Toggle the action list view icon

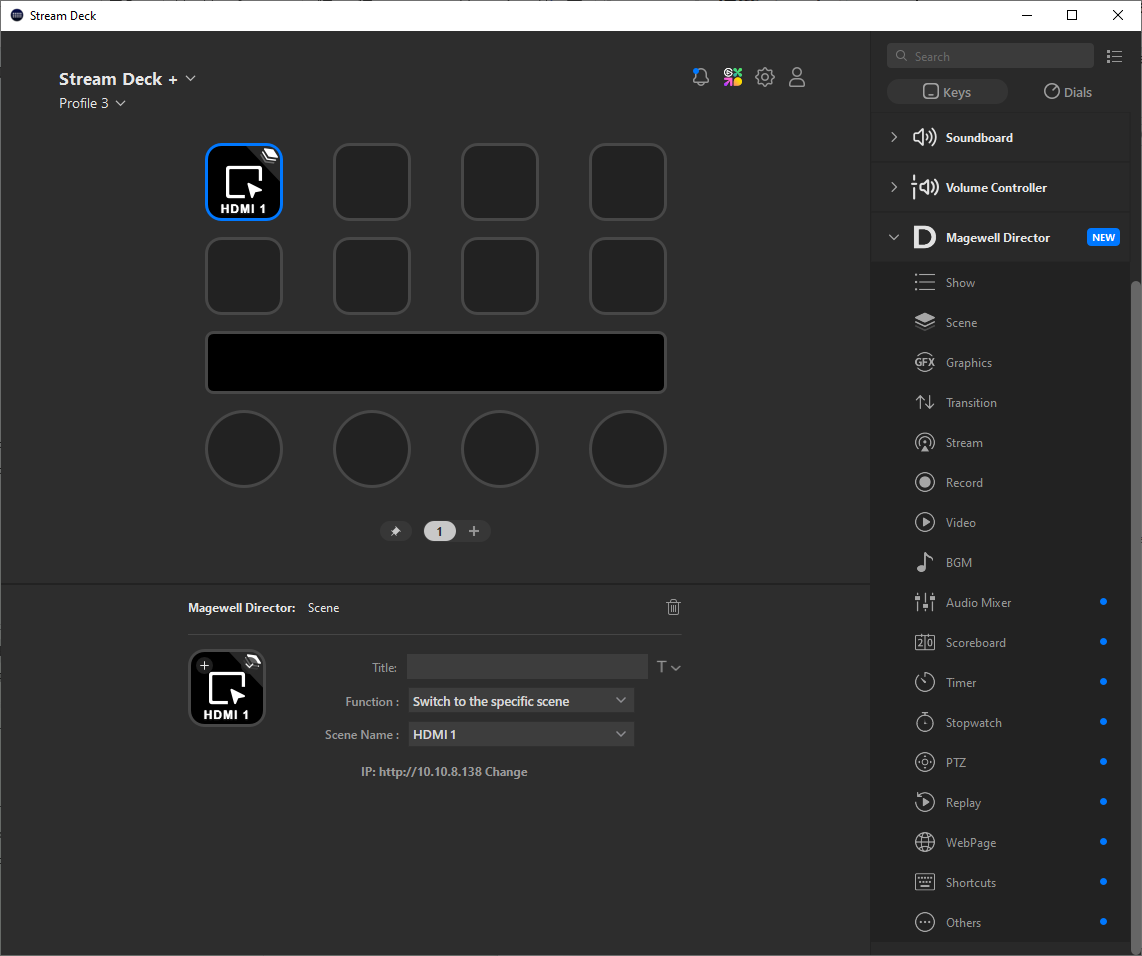[x=1114, y=56]
